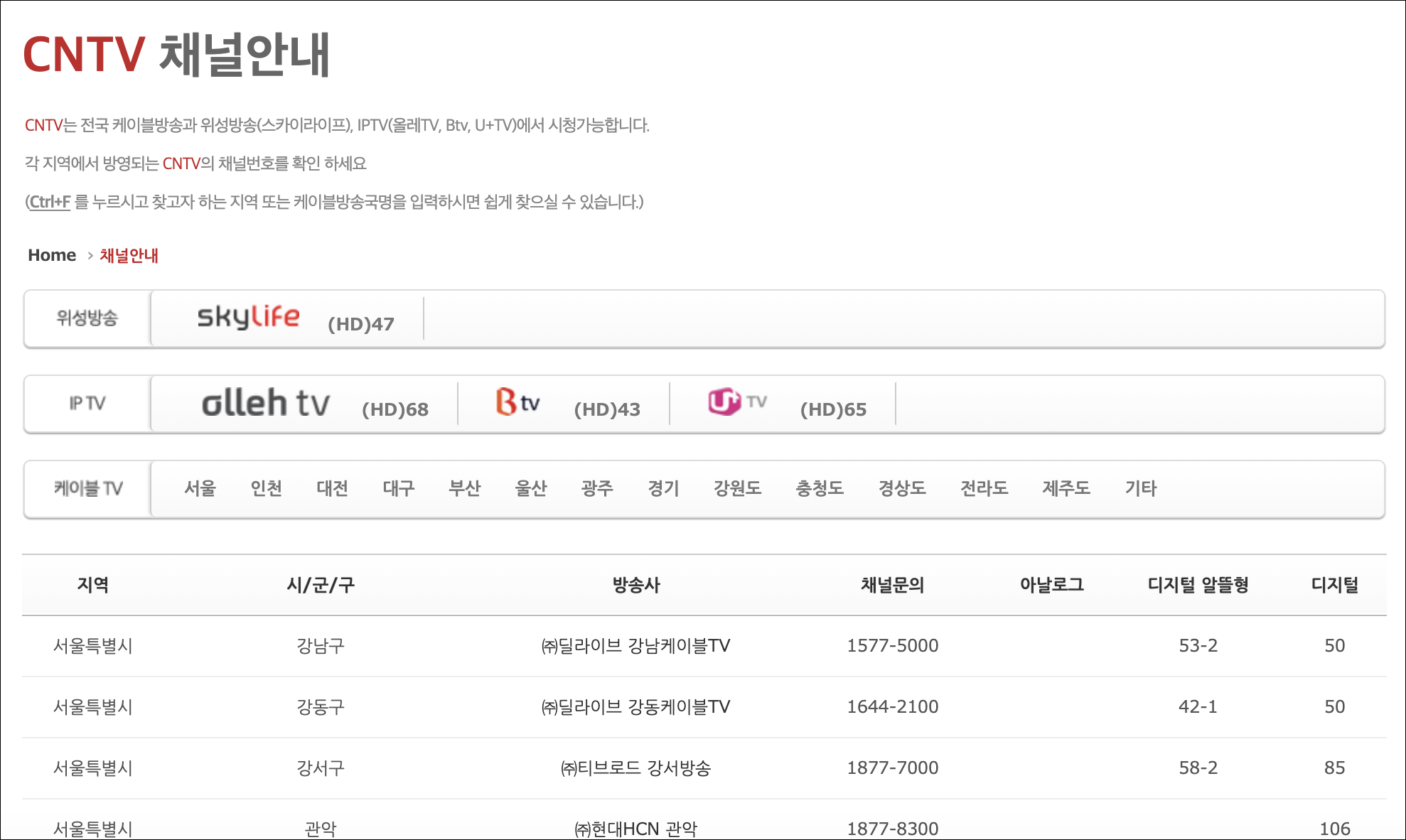Select the 충청도 cable region tab
This screenshot has height=840, width=1406.
click(820, 488)
